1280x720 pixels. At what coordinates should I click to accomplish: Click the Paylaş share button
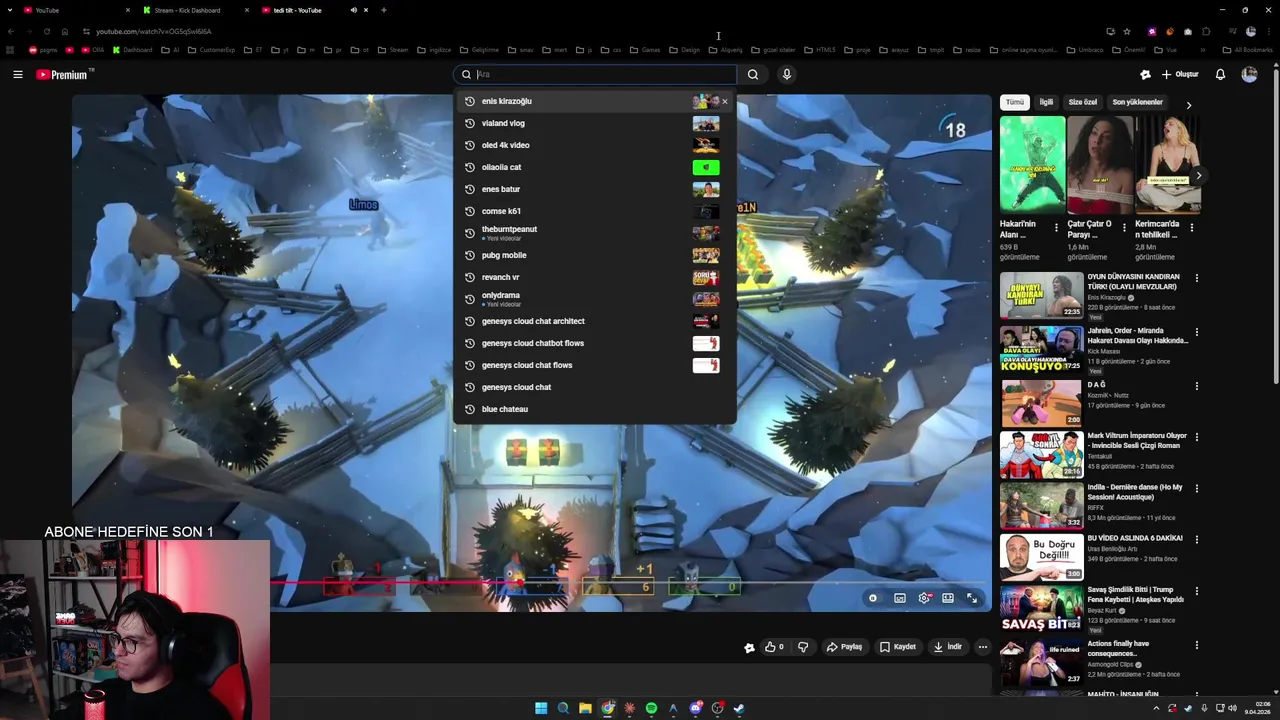844,647
